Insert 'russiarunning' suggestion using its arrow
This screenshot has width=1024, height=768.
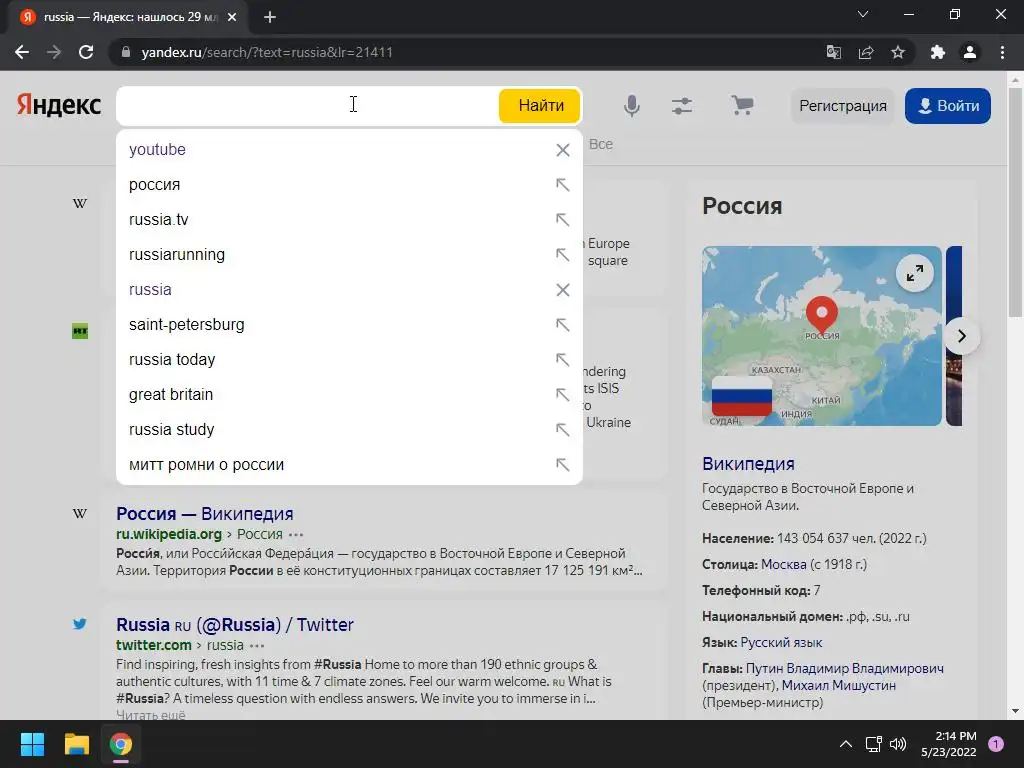[562, 255]
